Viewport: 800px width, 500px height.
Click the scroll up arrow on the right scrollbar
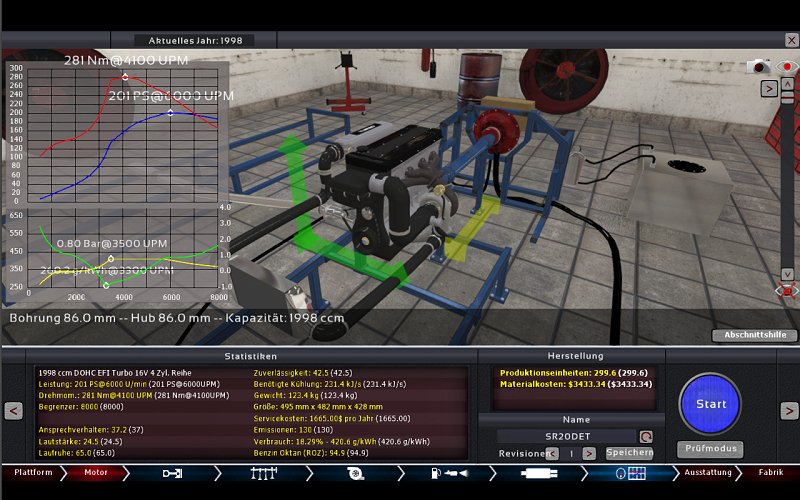pyautogui.click(x=787, y=84)
